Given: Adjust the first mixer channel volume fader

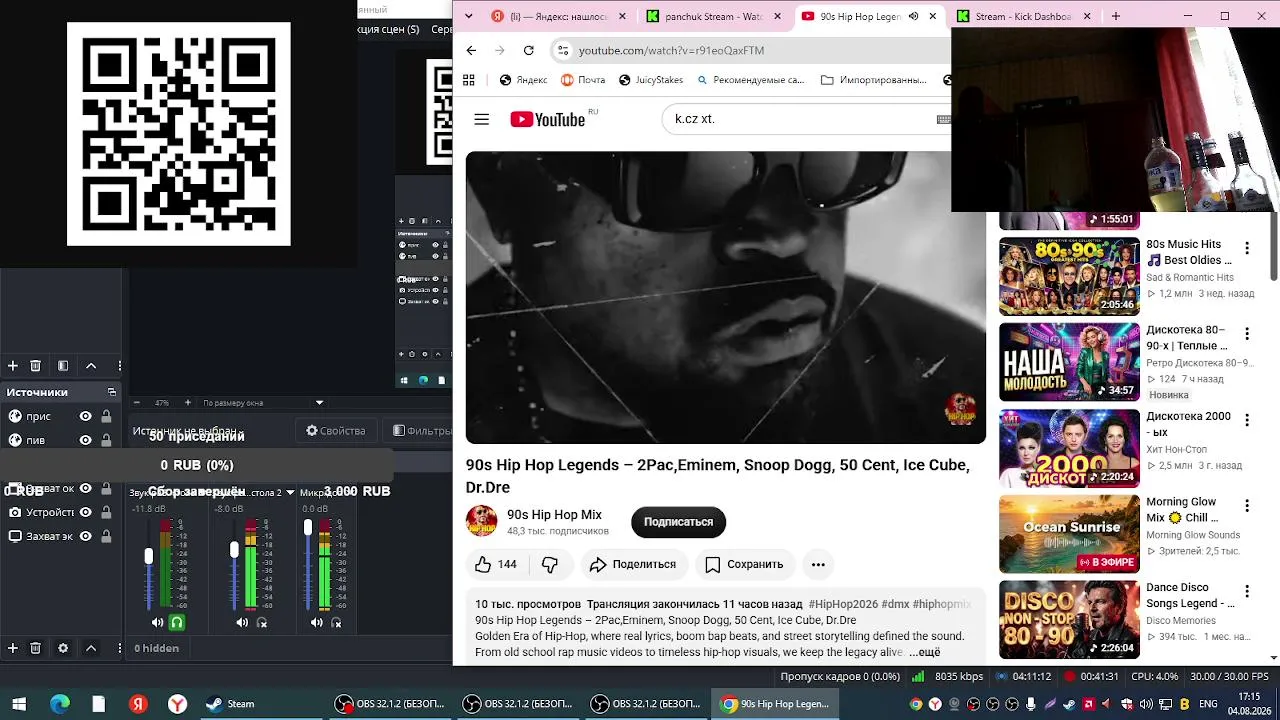Looking at the screenshot, I should pos(149,556).
